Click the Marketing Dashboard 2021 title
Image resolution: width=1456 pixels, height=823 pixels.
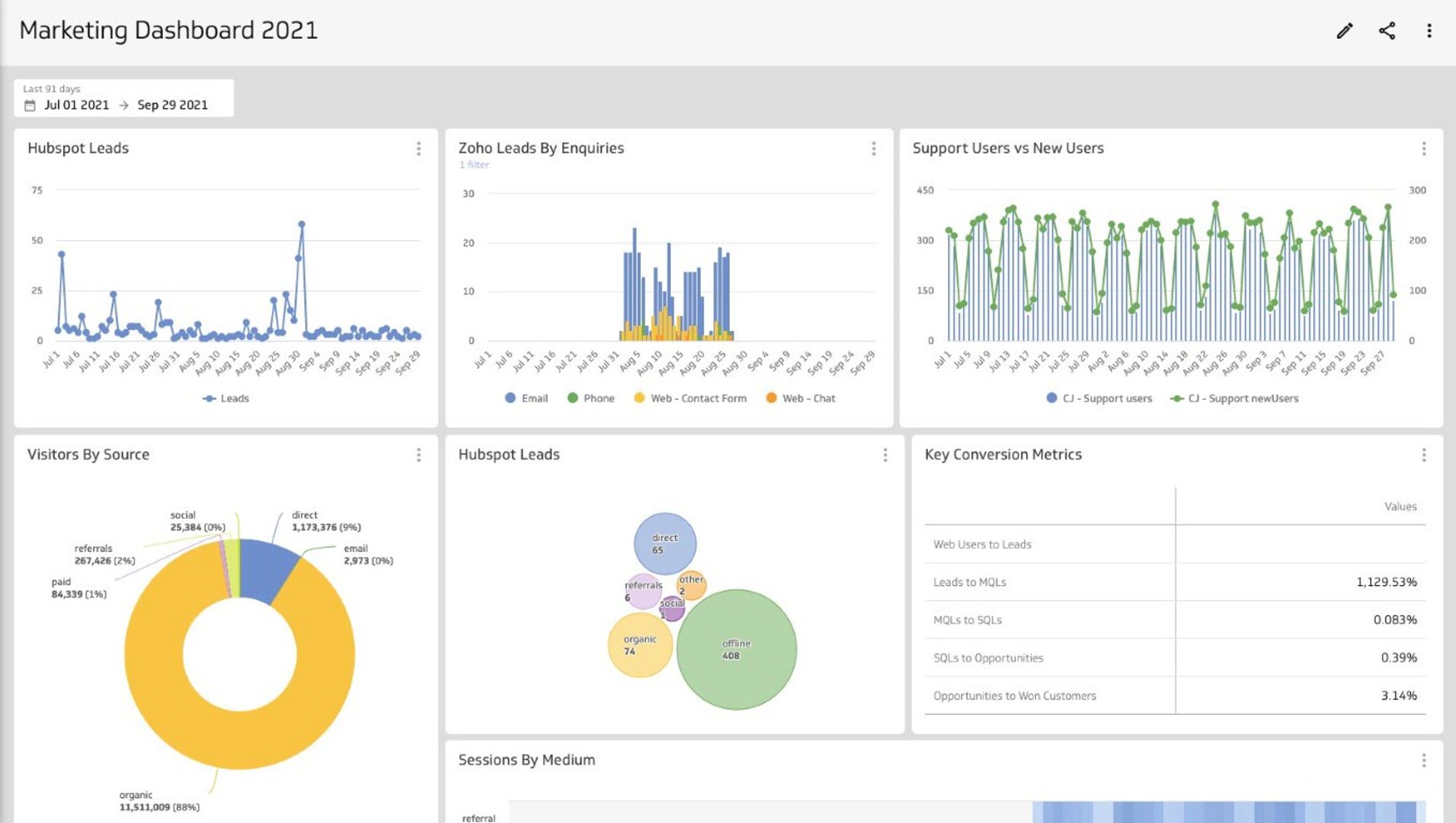(x=169, y=30)
